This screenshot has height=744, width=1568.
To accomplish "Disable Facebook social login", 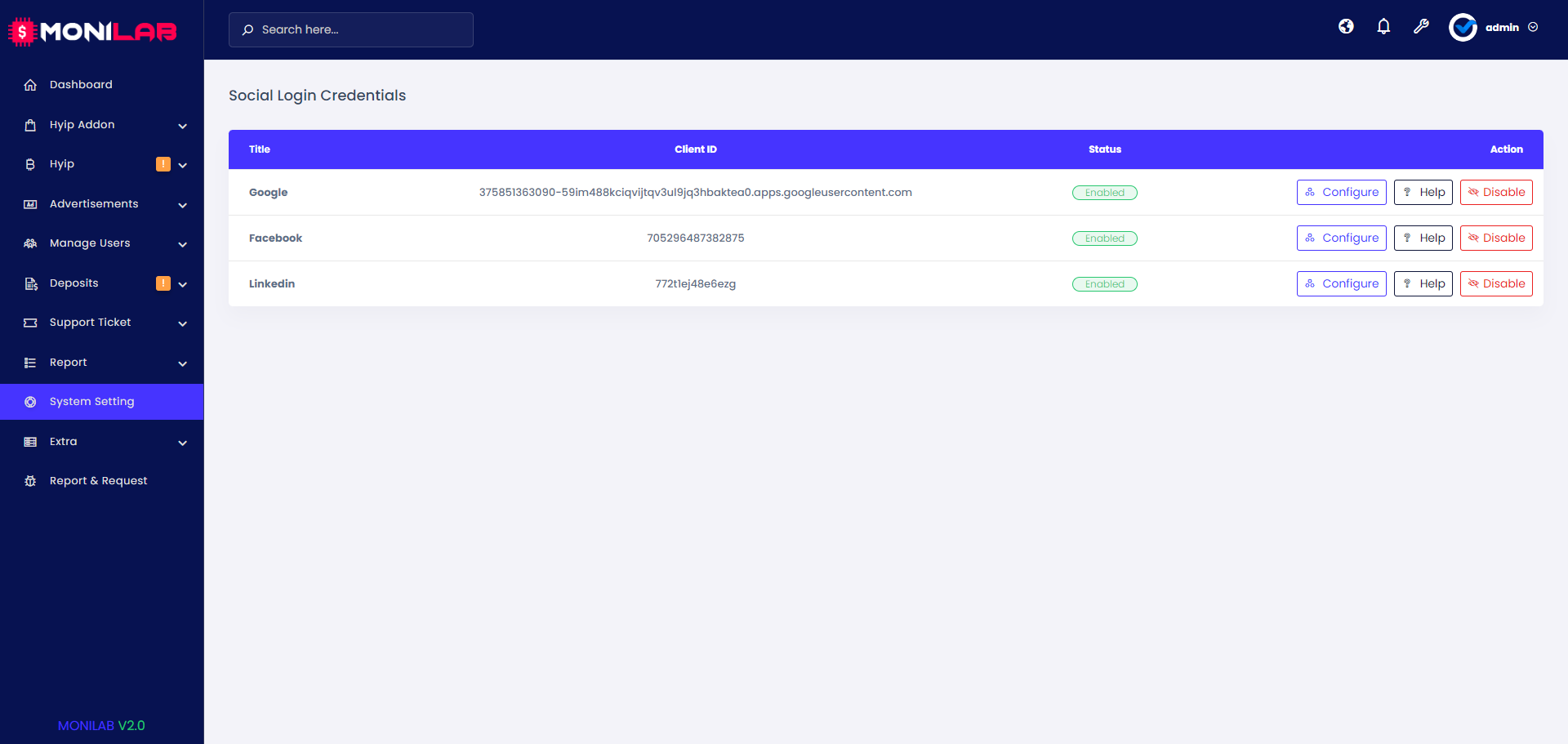I will 1495,238.
